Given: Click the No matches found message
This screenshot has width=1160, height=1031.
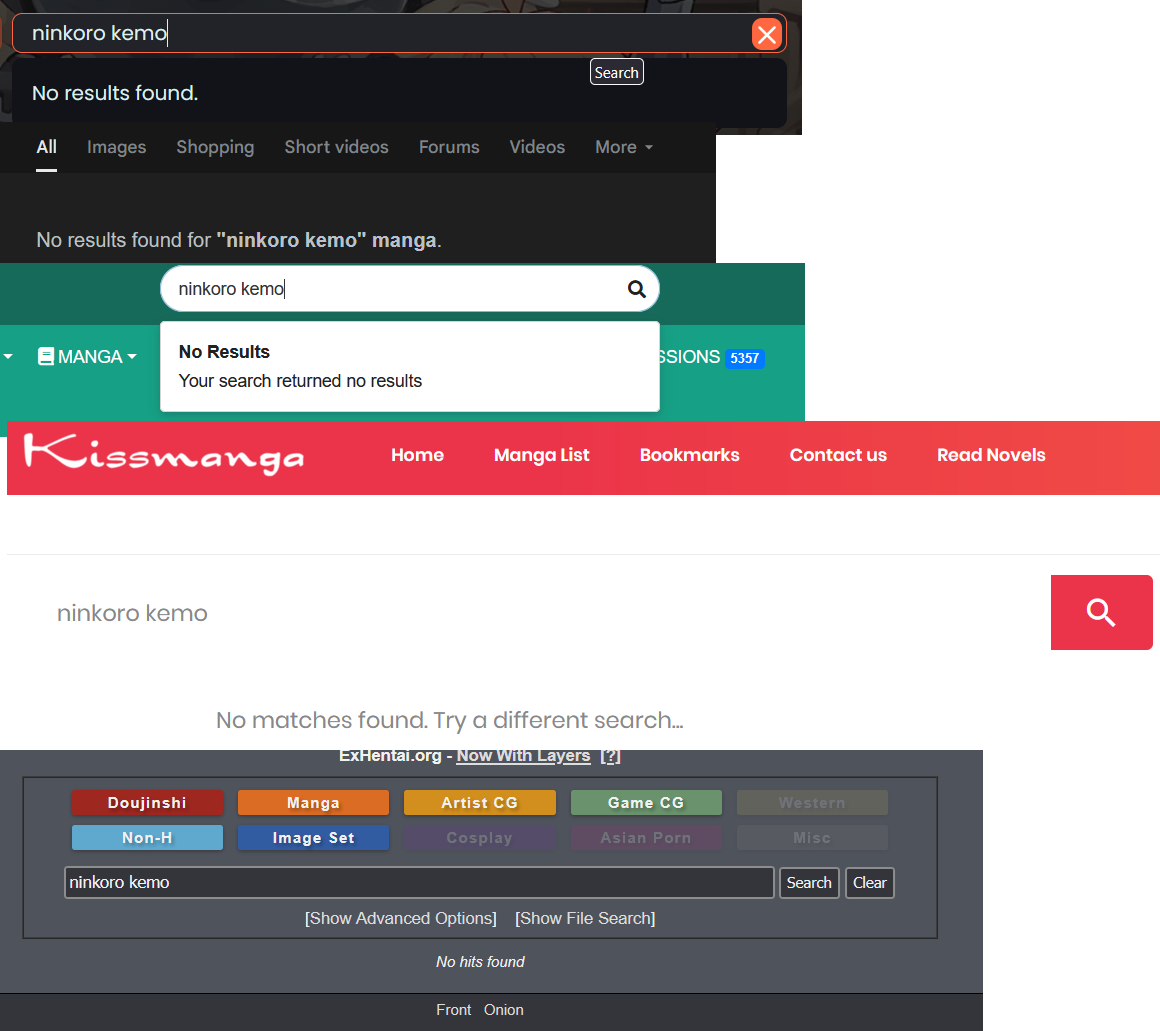Looking at the screenshot, I should click(450, 720).
